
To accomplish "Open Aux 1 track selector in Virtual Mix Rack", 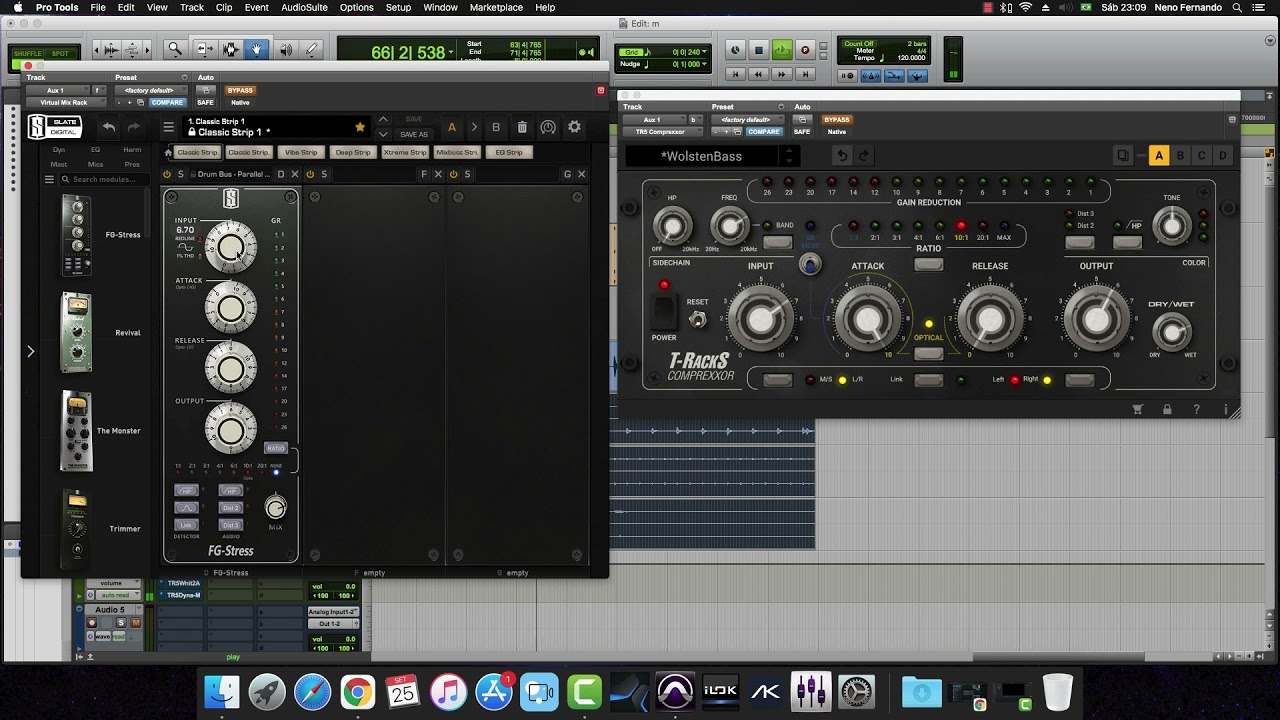I will [x=56, y=90].
